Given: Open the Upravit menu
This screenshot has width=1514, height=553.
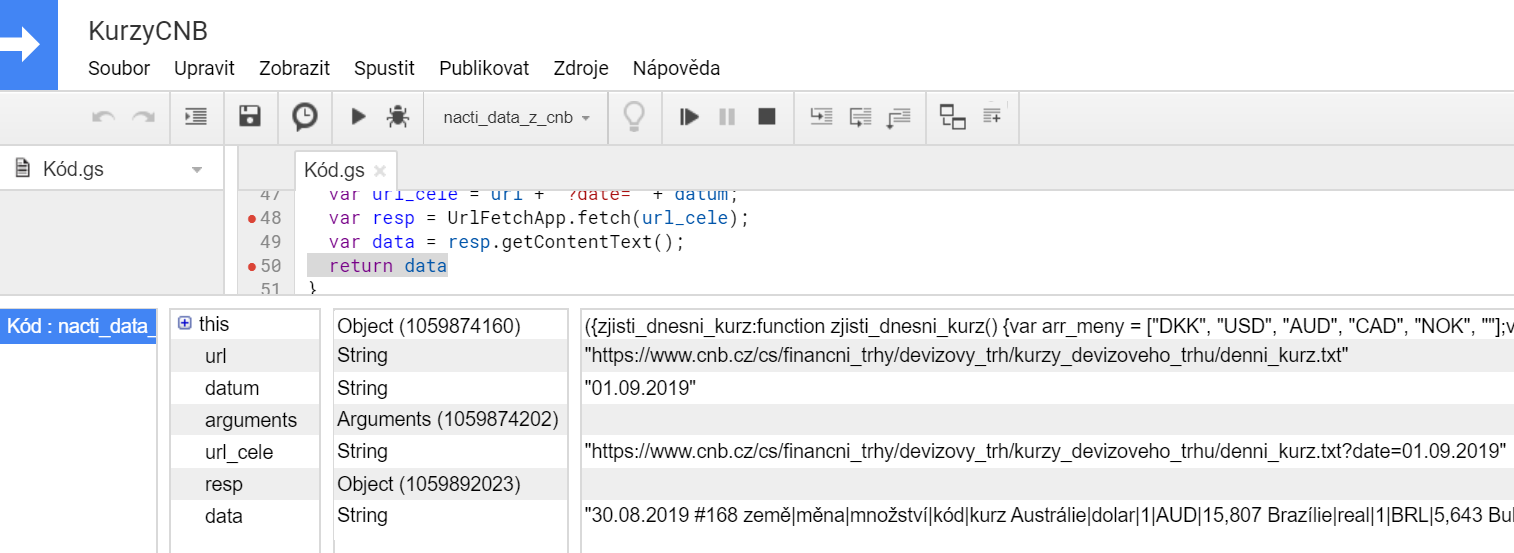Looking at the screenshot, I should [x=204, y=68].
